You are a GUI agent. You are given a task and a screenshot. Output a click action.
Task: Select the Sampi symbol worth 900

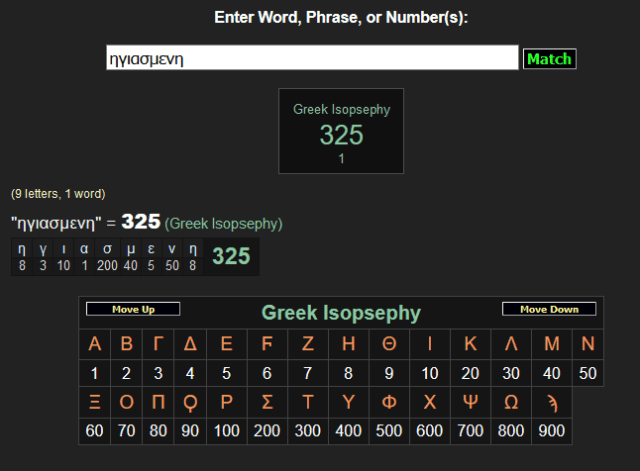tap(553, 405)
